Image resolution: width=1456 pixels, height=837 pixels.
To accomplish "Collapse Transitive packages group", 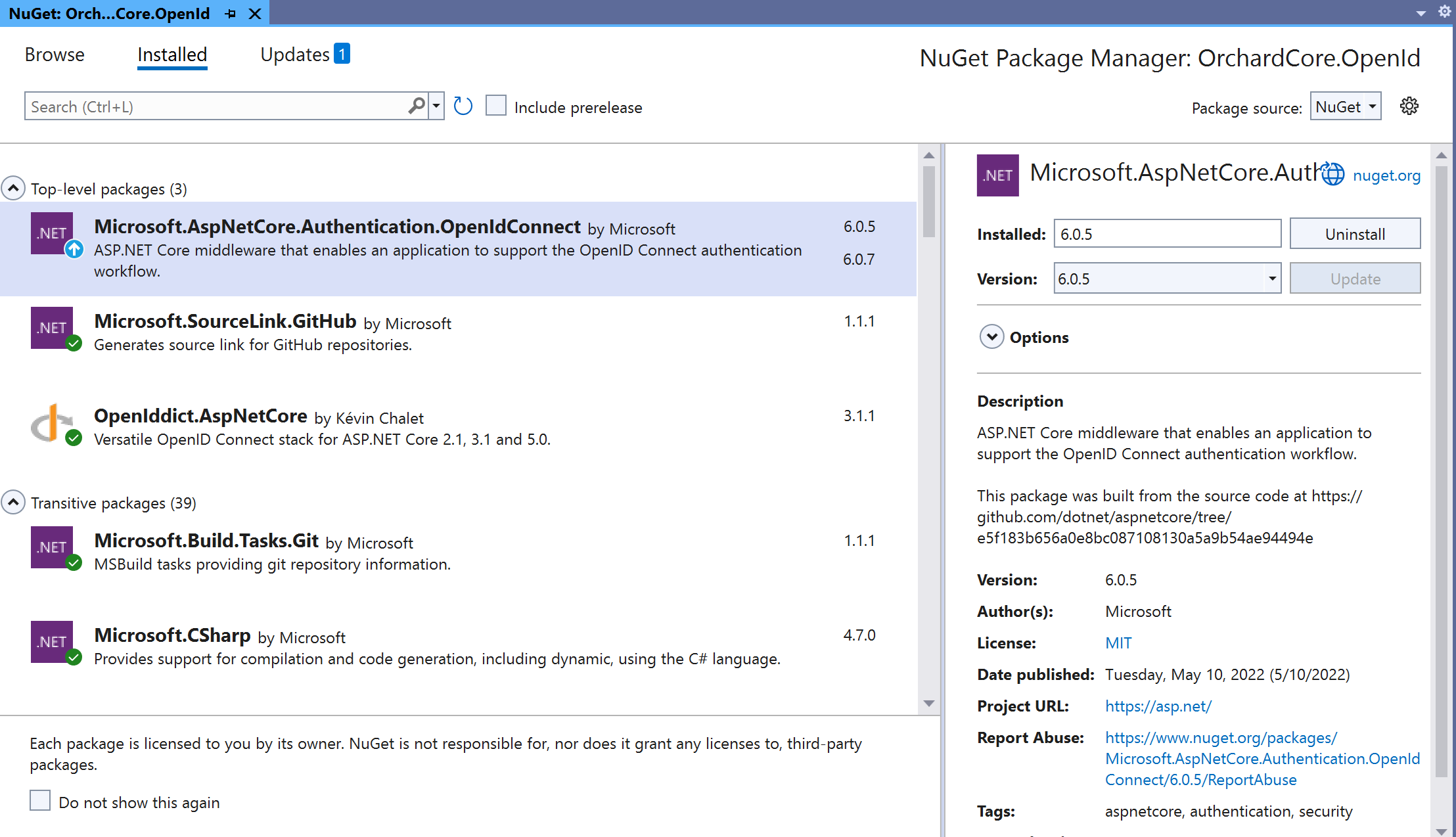I will pyautogui.click(x=13, y=503).
